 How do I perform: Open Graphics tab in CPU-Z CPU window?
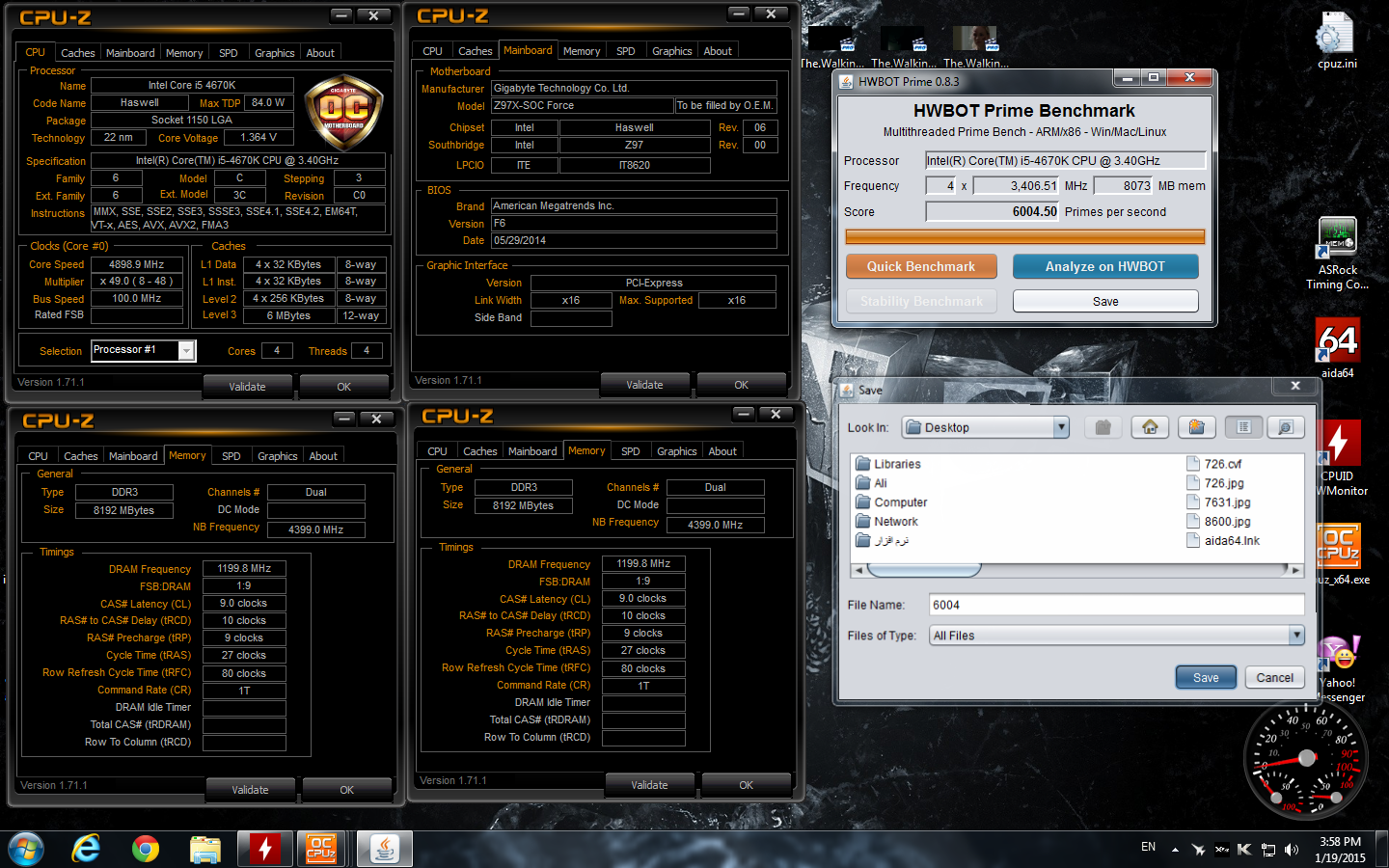(275, 53)
